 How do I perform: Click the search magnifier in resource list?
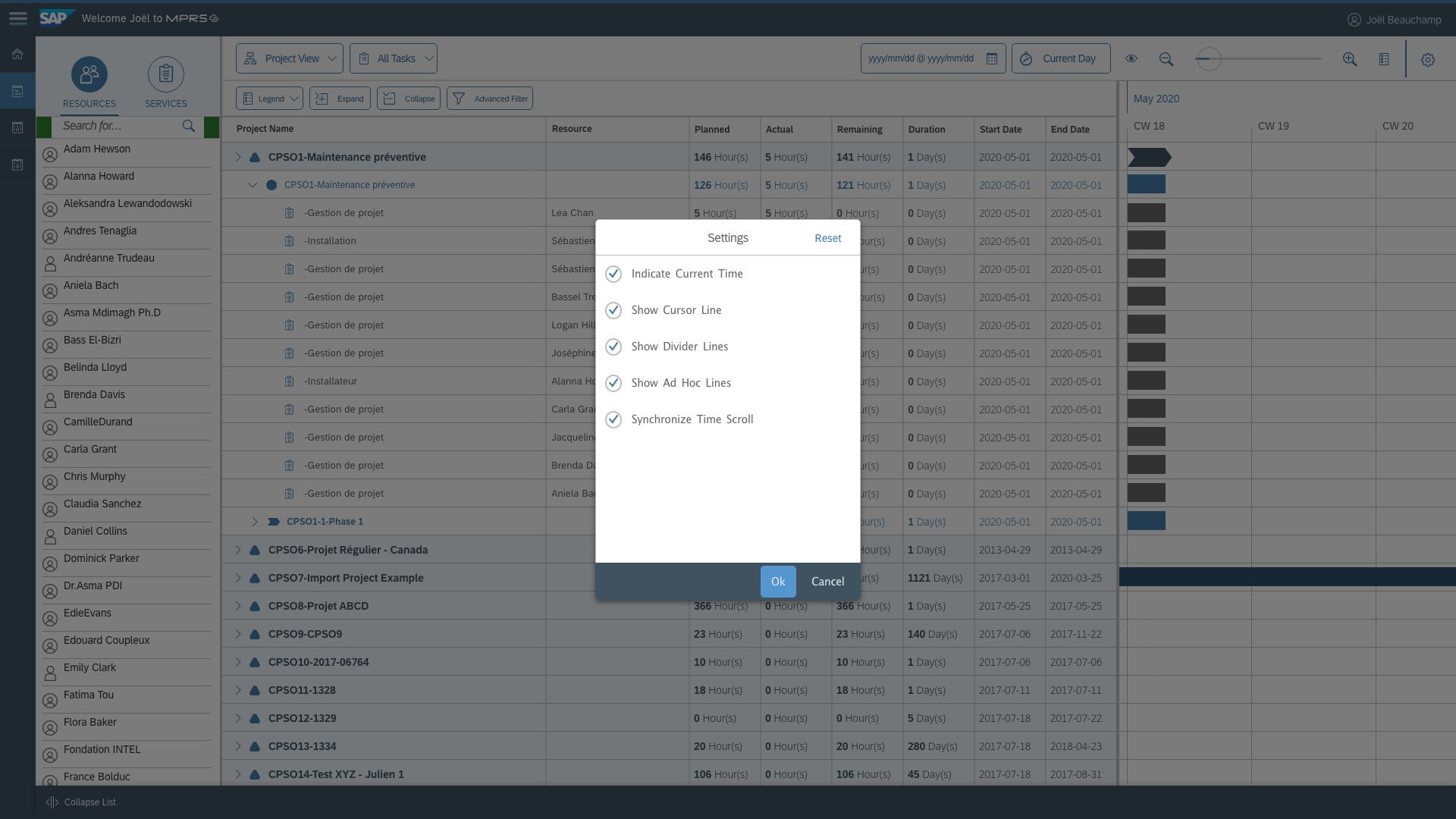[189, 126]
